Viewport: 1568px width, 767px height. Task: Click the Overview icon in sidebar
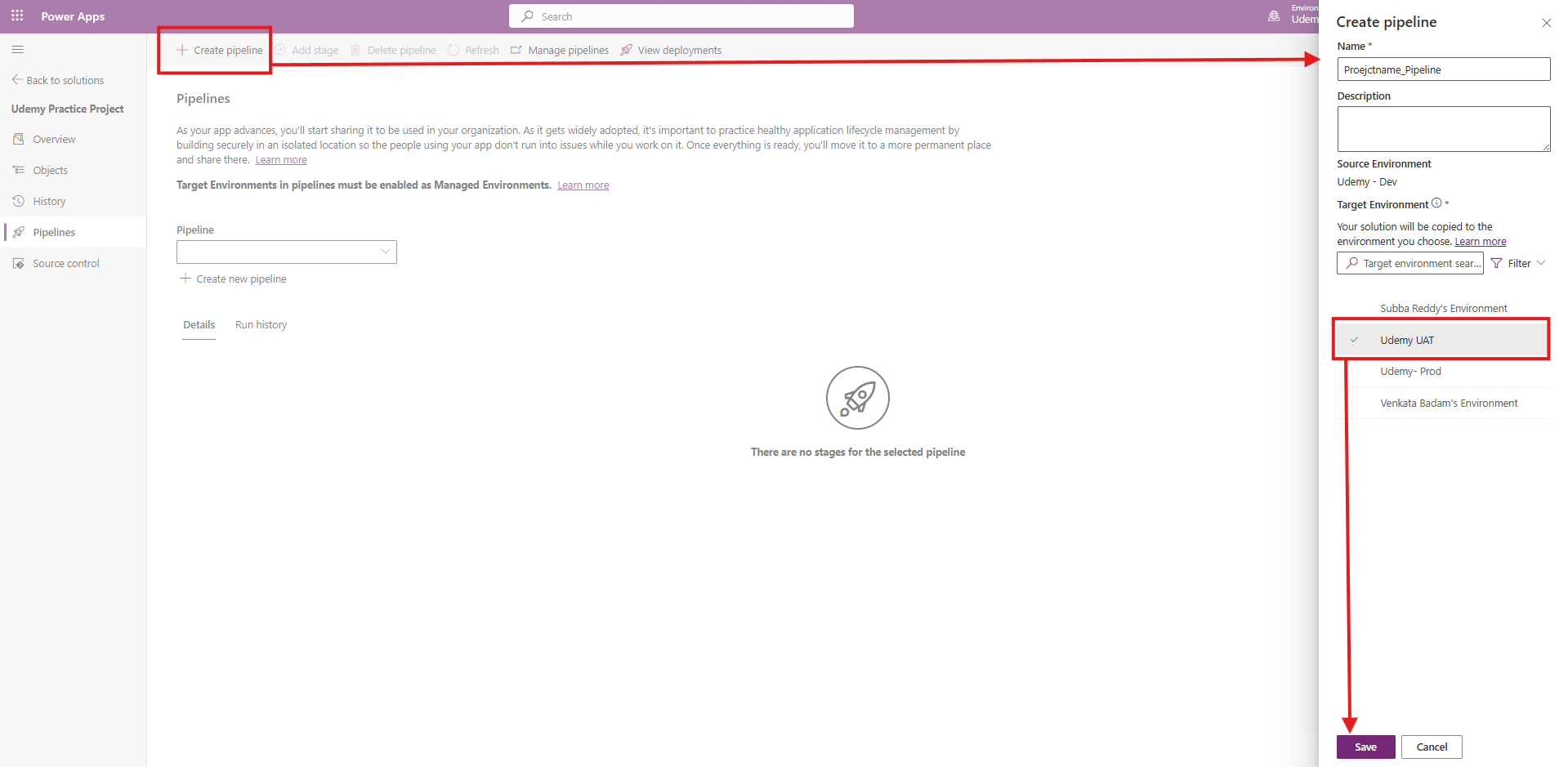click(19, 139)
